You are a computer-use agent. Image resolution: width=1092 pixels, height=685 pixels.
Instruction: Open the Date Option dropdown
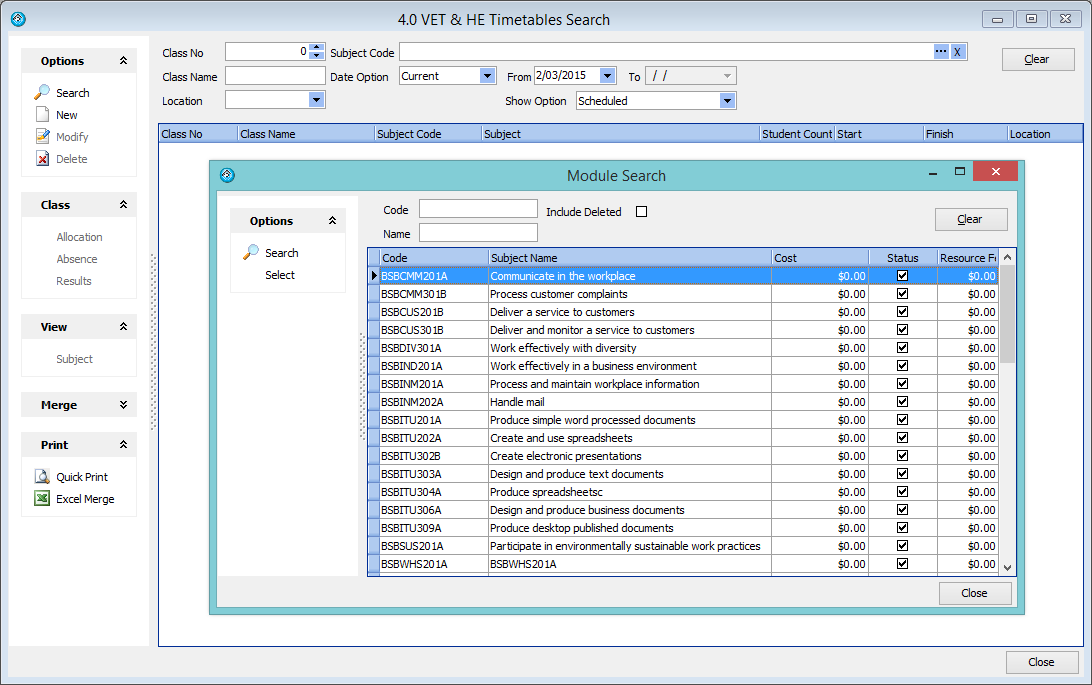coord(487,76)
